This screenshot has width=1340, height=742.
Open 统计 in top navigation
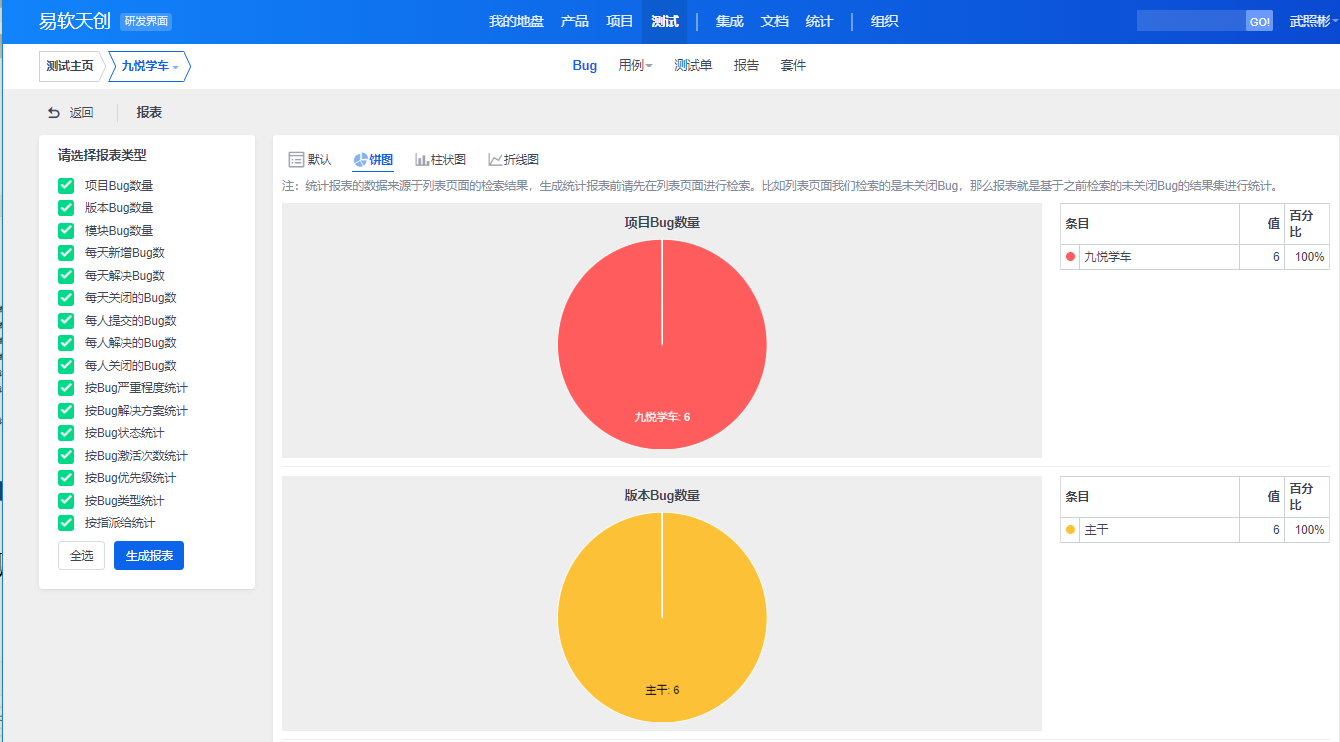click(x=819, y=21)
